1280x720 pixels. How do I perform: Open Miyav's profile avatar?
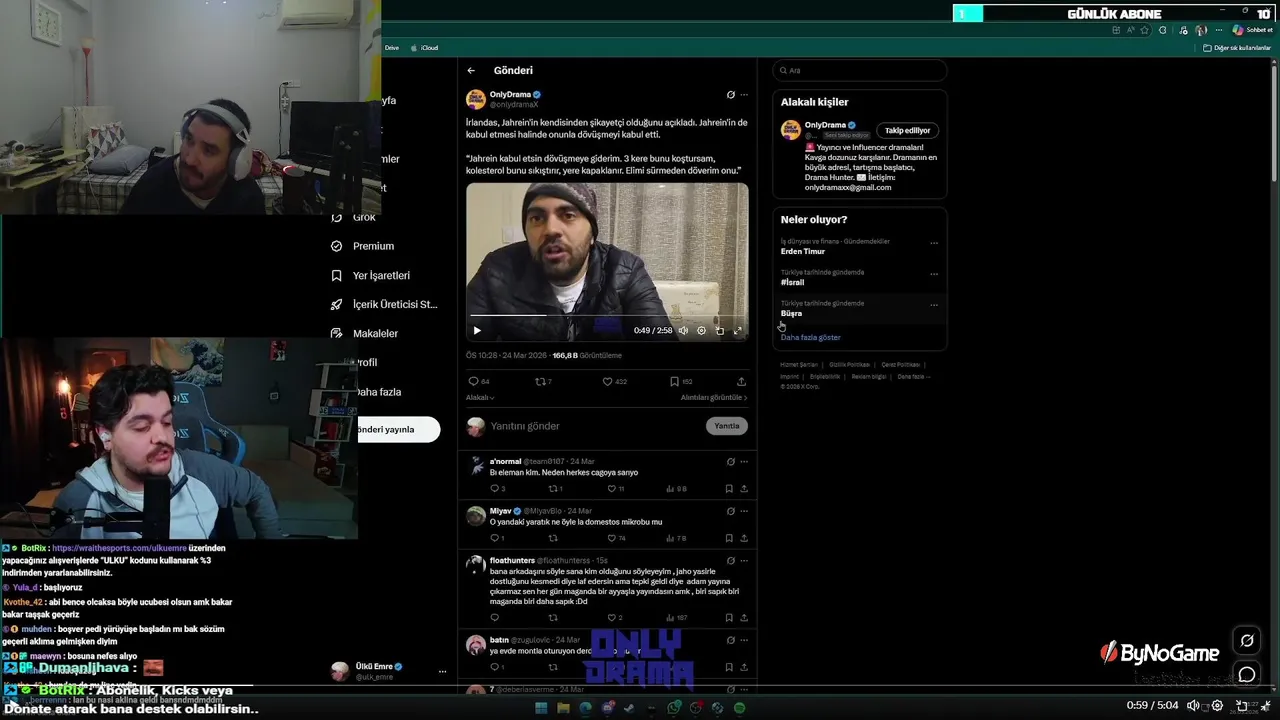coord(476,516)
